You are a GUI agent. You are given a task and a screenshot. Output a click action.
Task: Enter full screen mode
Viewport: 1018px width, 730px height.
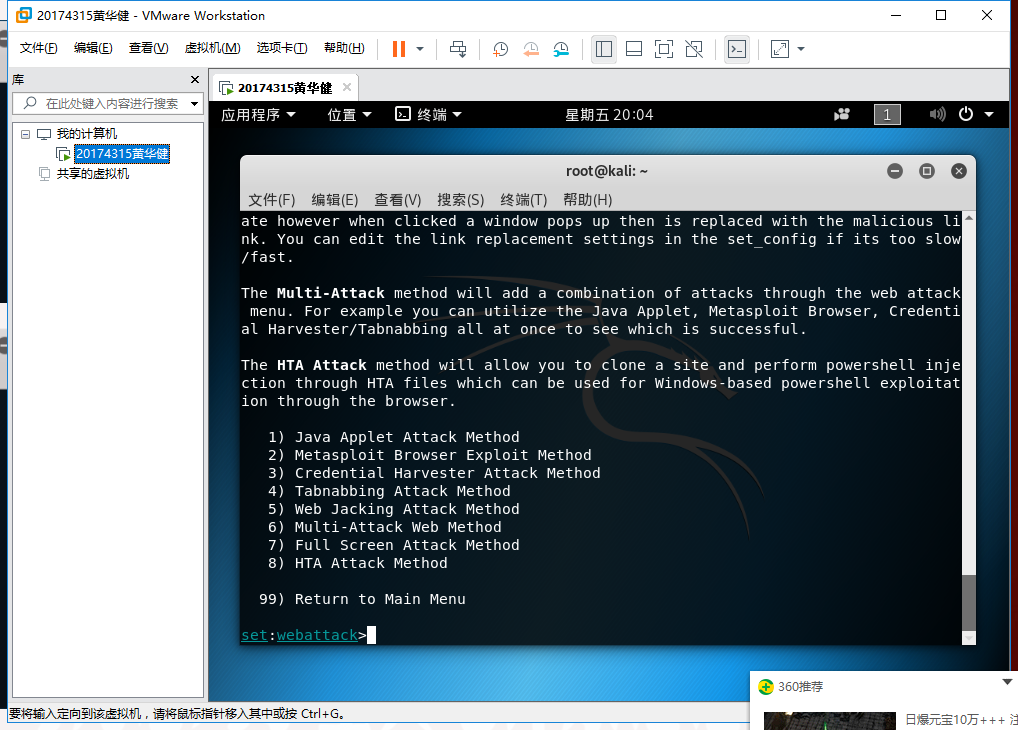664,49
